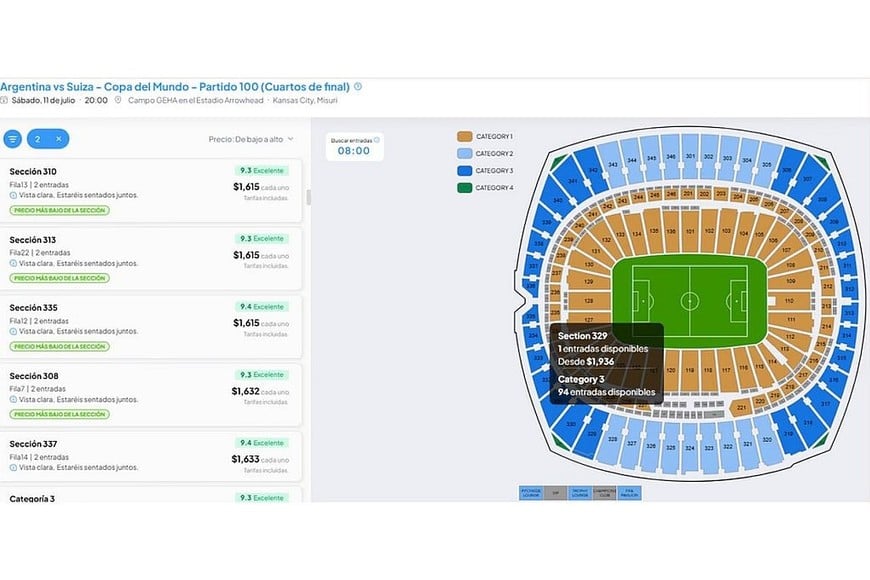870x580 pixels.
Task: Click the Category 1 orange legend swatch
Action: coord(464,137)
